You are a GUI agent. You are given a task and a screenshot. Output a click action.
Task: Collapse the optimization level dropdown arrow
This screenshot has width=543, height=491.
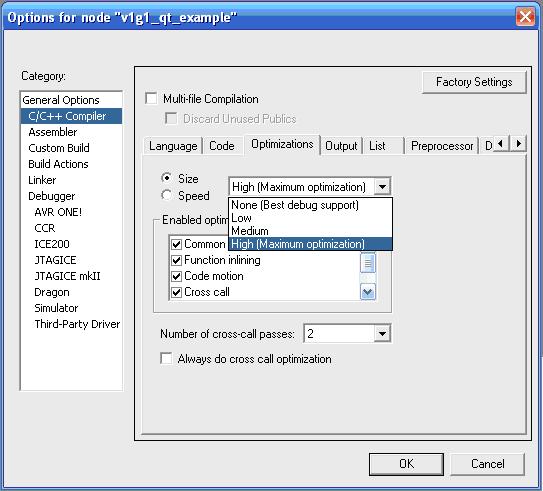(x=382, y=187)
